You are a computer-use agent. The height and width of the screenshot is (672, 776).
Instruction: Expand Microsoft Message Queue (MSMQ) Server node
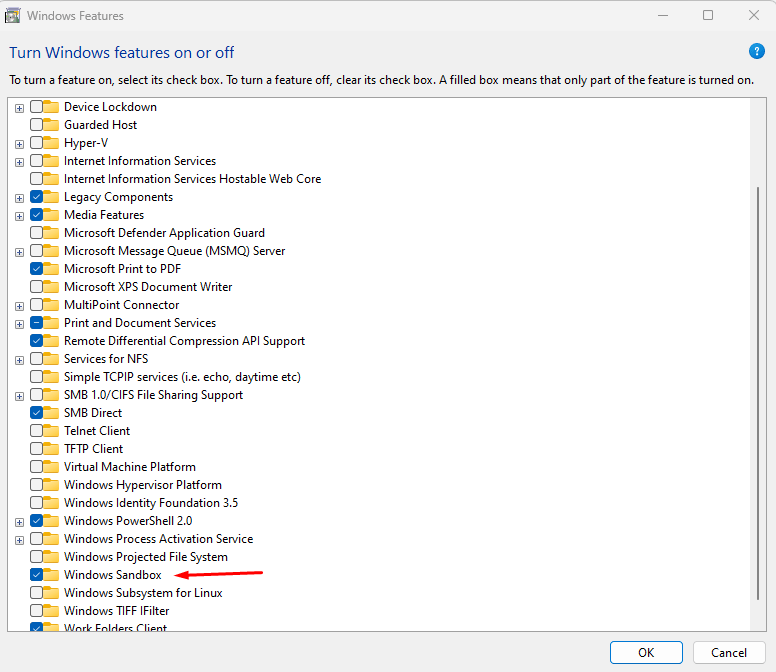pos(19,252)
